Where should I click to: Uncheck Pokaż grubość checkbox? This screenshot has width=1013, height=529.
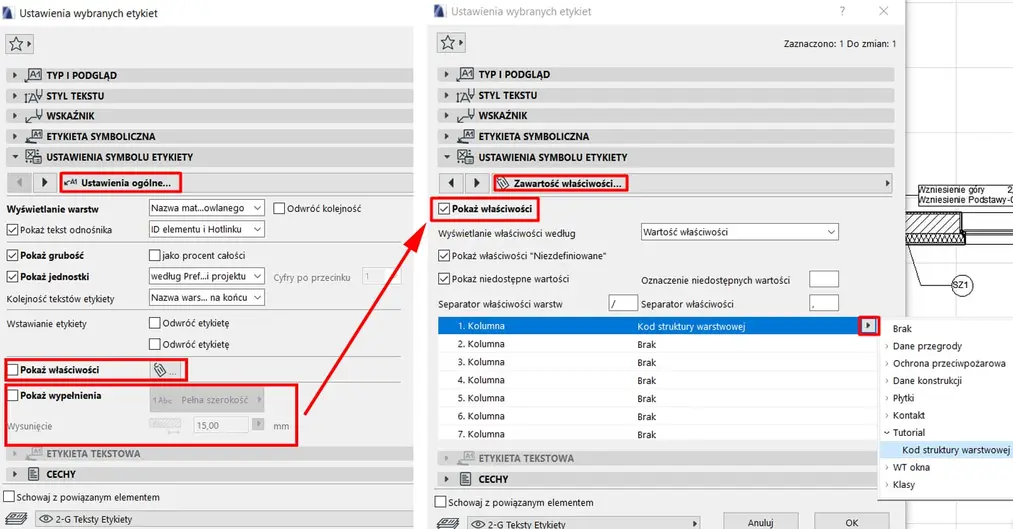[12, 255]
